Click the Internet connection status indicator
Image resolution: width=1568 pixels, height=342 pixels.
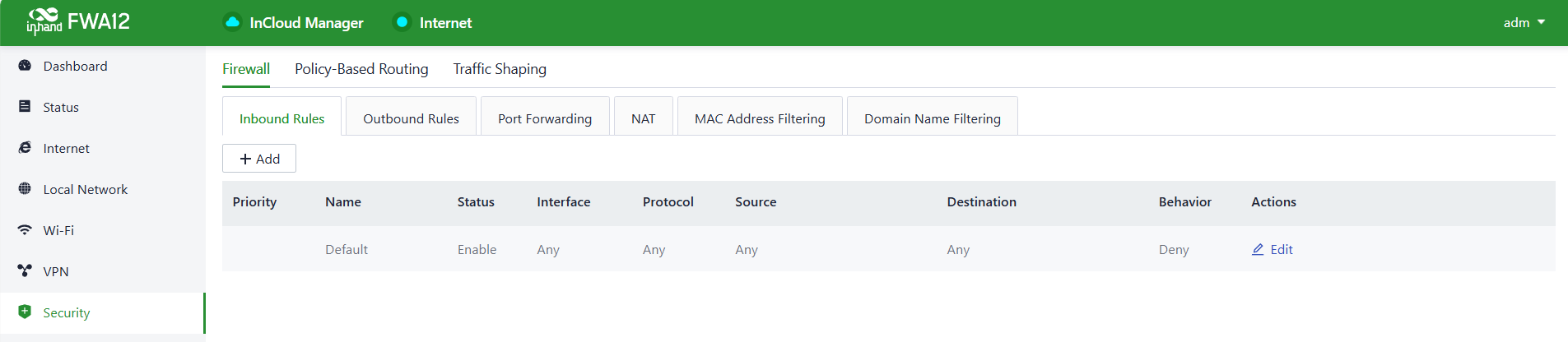(402, 22)
